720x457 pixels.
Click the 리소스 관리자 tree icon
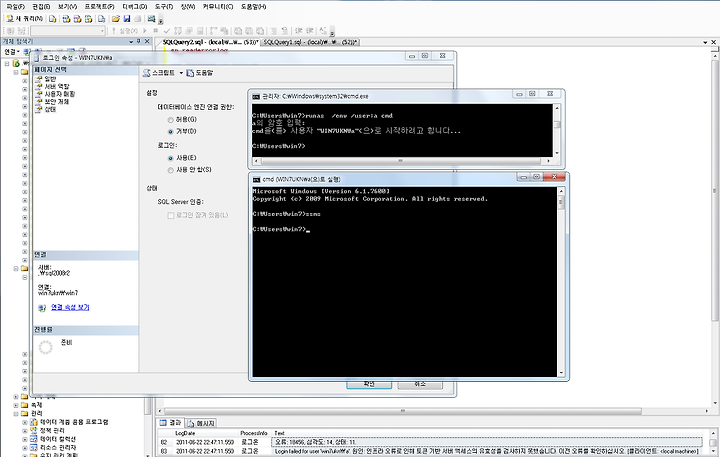tap(34, 448)
